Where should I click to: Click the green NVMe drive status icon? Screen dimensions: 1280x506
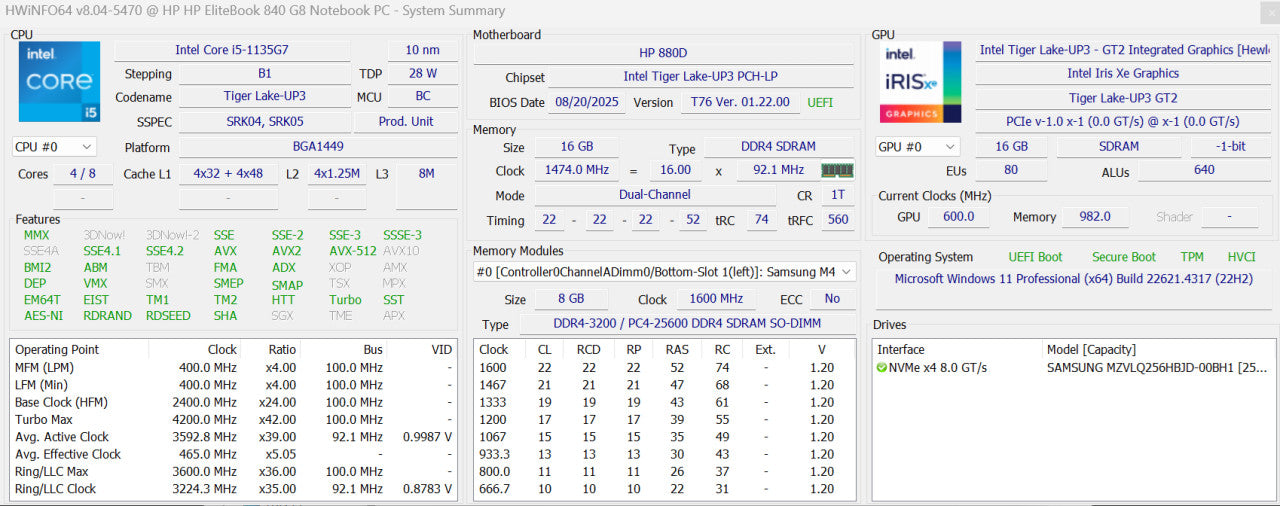click(x=882, y=368)
